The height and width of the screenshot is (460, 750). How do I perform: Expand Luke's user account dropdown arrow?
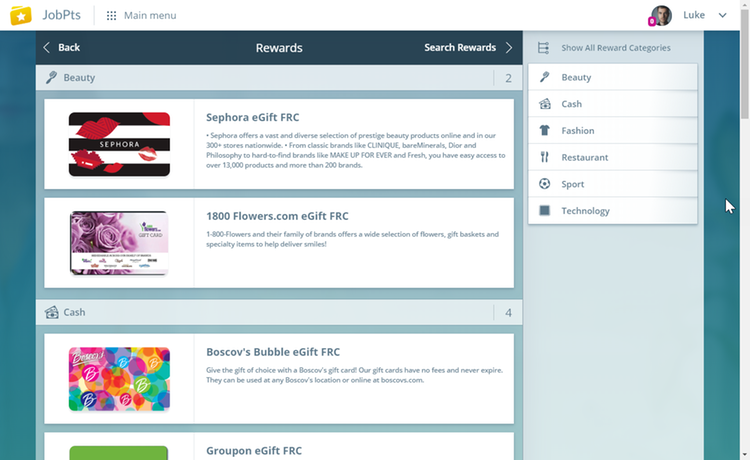pos(722,15)
